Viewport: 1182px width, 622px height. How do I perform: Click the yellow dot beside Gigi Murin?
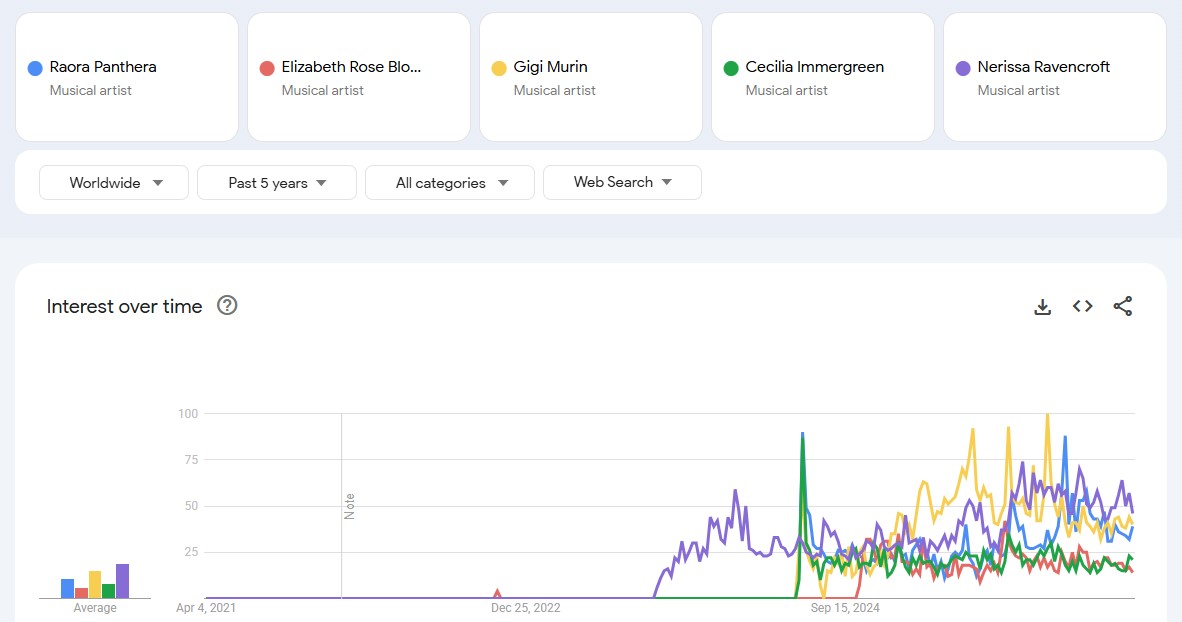pos(499,69)
